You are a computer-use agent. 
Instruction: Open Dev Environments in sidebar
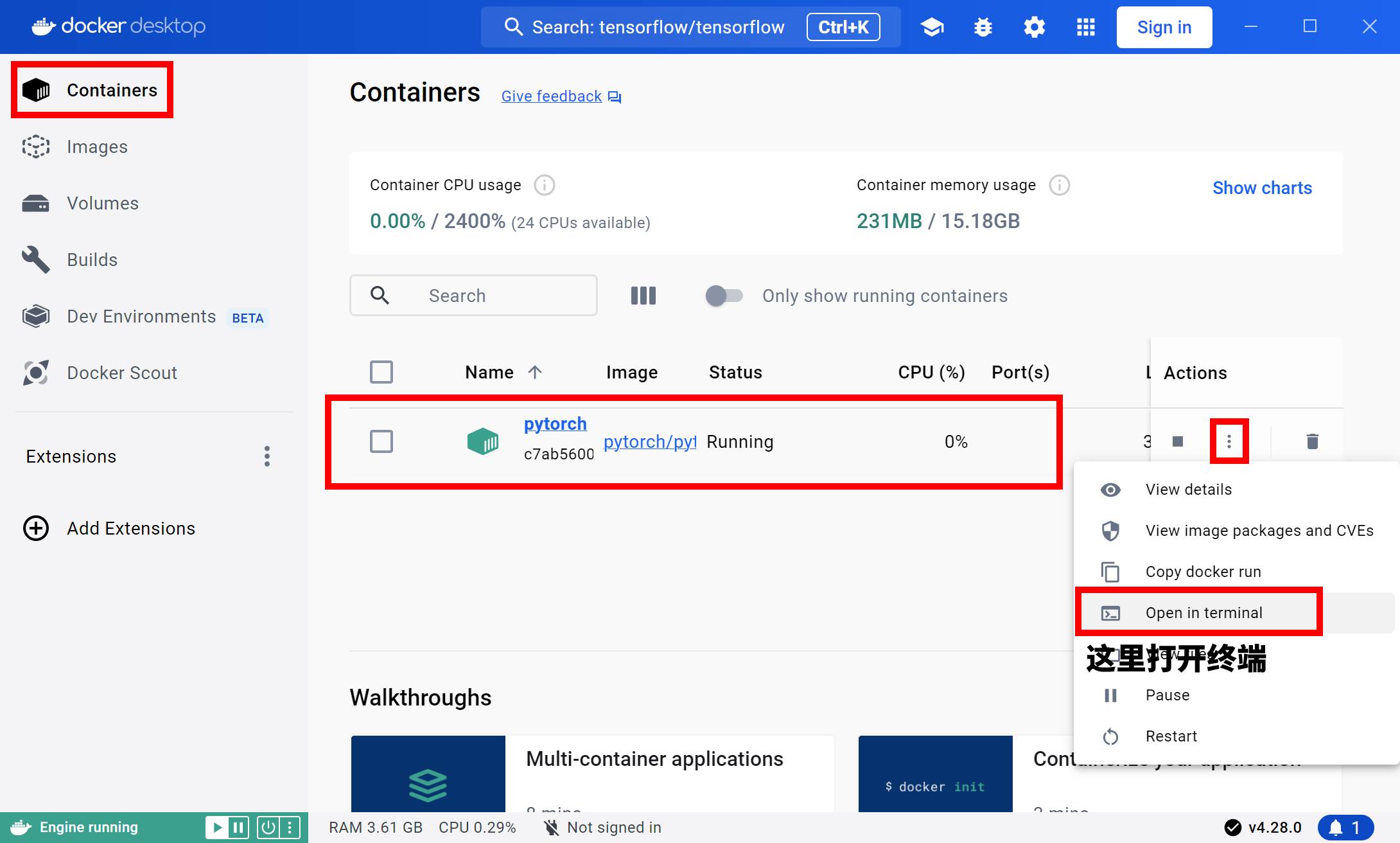144,316
